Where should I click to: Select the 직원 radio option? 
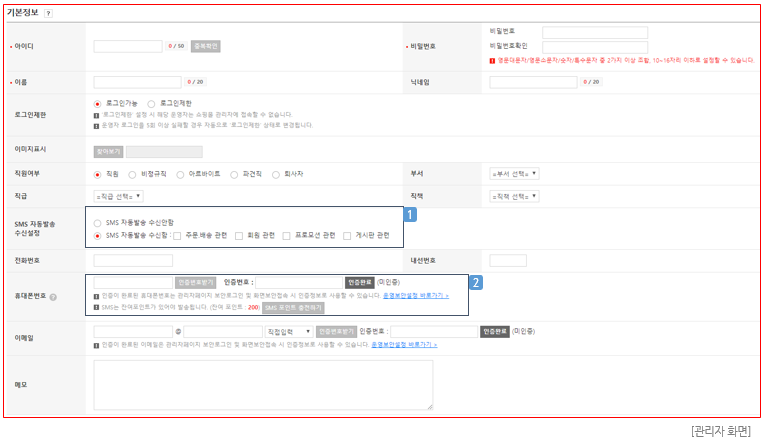[x=98, y=175]
